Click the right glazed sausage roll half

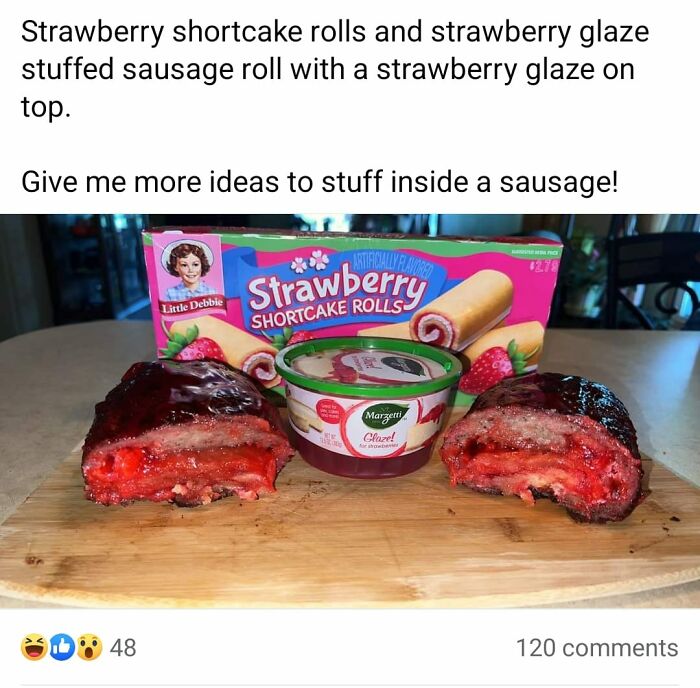point(543,446)
